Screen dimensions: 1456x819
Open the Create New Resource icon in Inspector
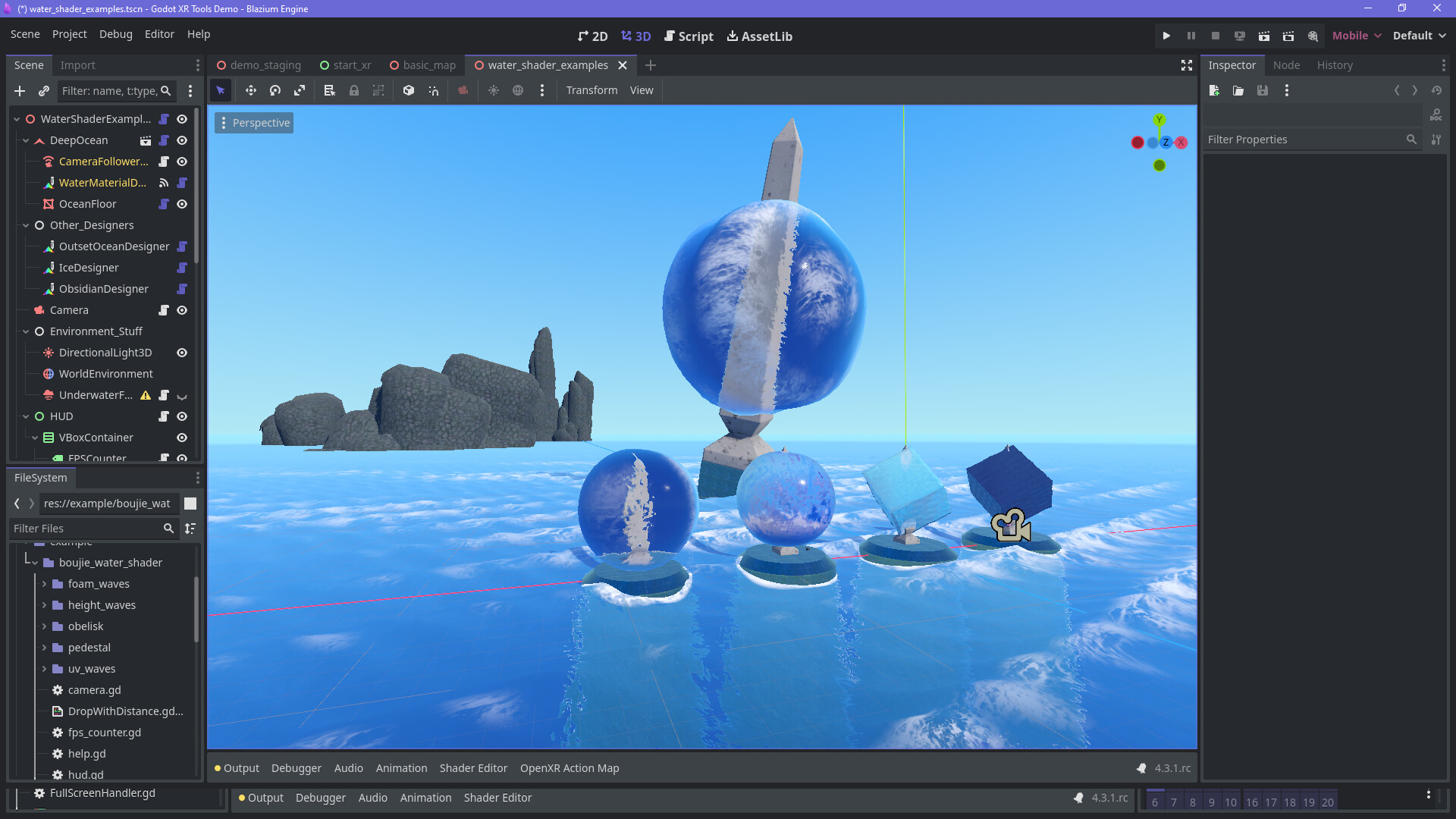(1214, 90)
